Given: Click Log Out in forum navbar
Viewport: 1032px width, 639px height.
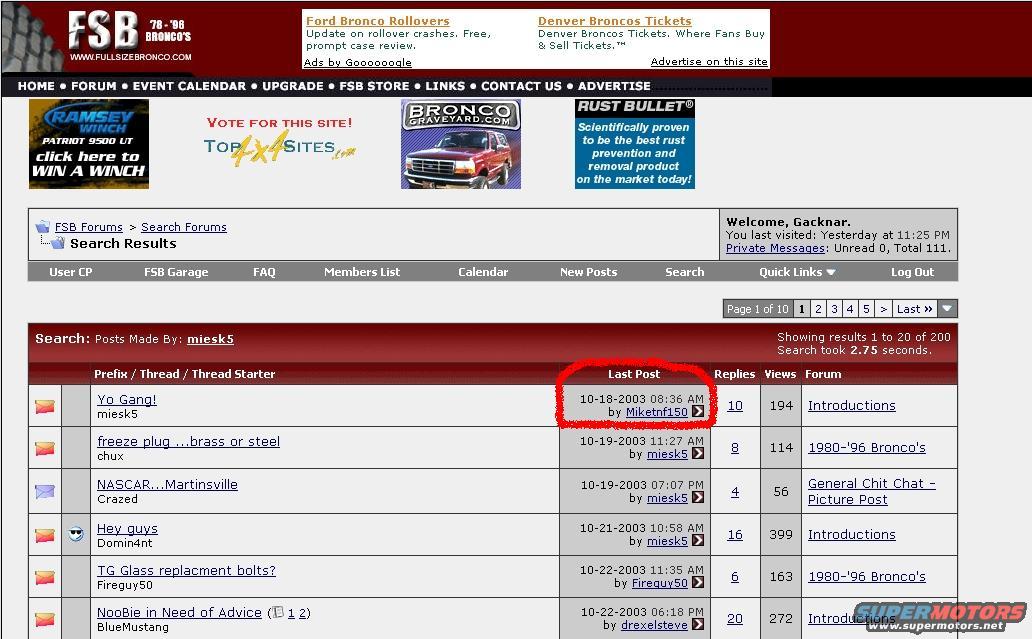Looking at the screenshot, I should pos(912,272).
